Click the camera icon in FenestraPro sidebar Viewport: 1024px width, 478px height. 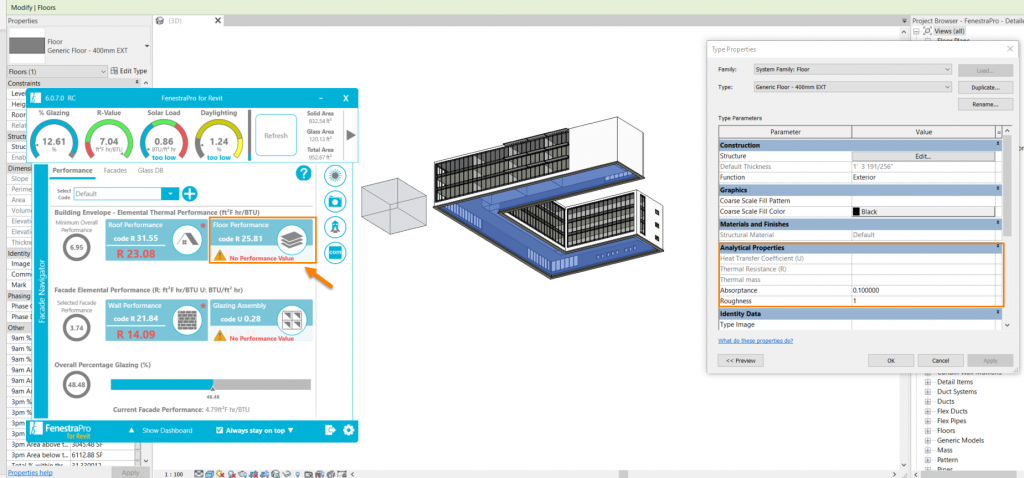coord(335,202)
